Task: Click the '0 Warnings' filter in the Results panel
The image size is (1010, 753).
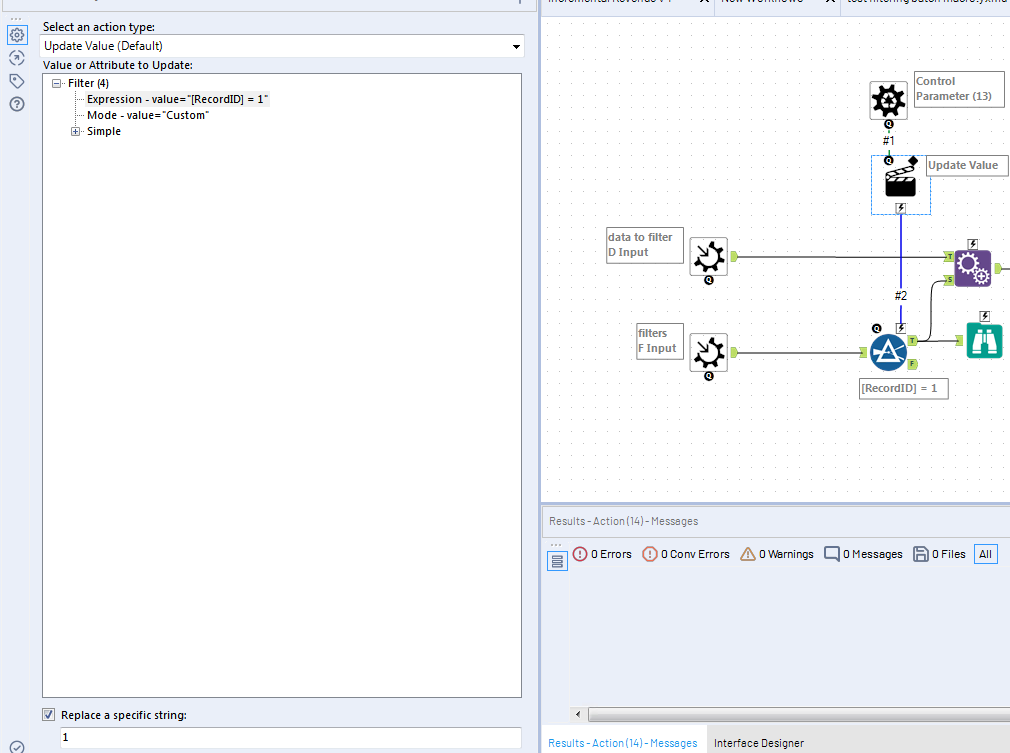Action: pyautogui.click(x=776, y=553)
